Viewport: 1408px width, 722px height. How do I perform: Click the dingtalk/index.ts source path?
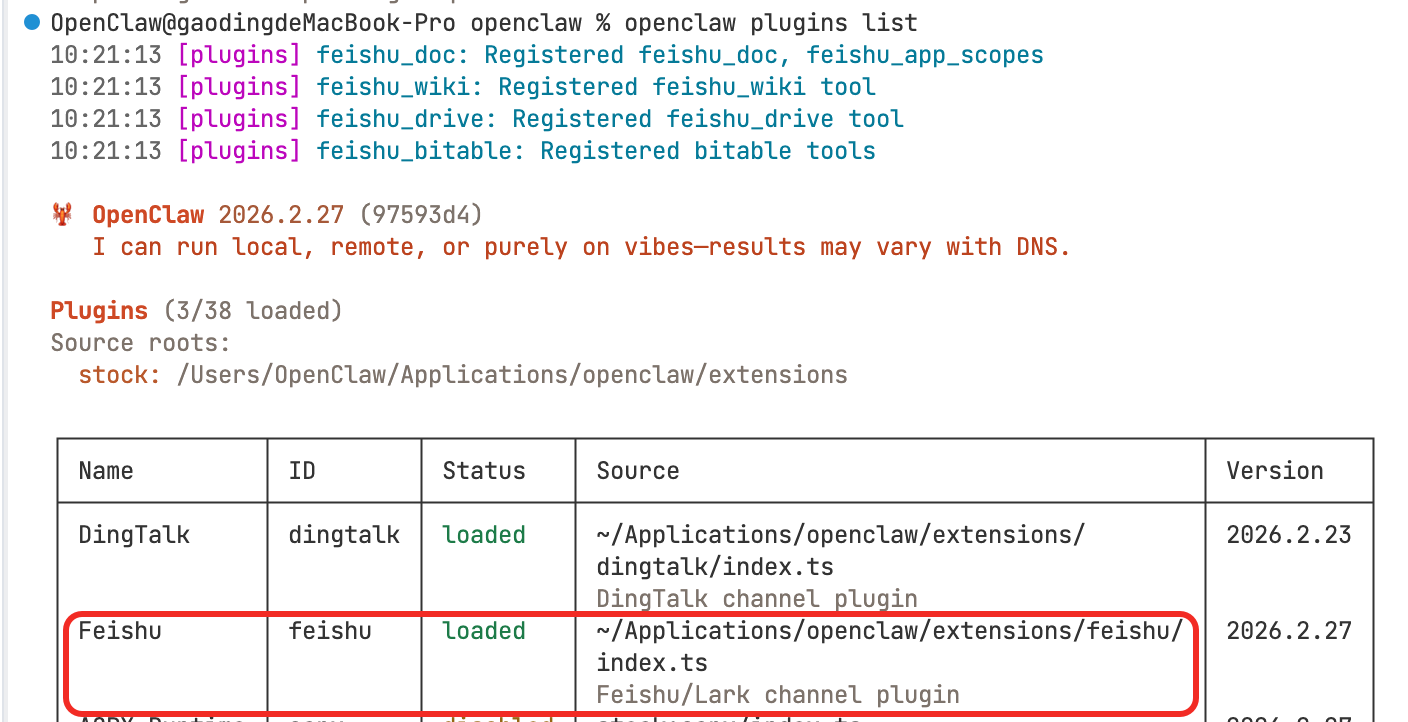pyautogui.click(x=840, y=551)
